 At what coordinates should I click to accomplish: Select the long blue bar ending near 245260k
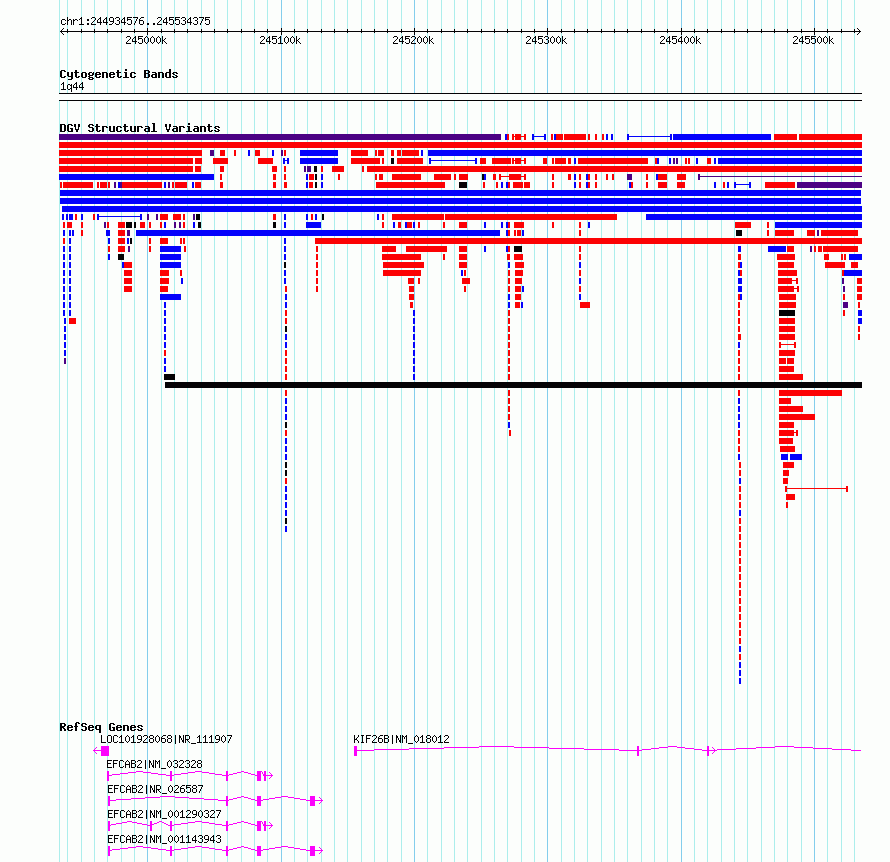point(318,233)
